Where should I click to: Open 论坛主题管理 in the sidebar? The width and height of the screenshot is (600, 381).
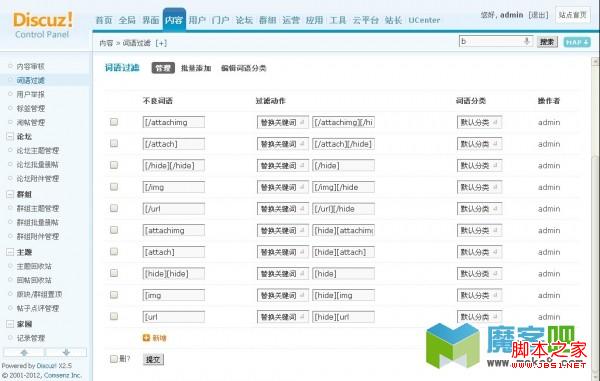coord(38,150)
